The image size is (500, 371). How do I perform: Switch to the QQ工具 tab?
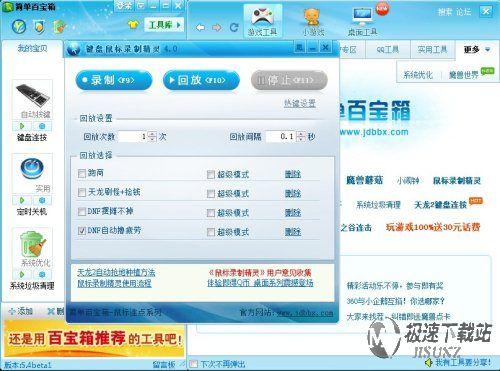[388, 50]
